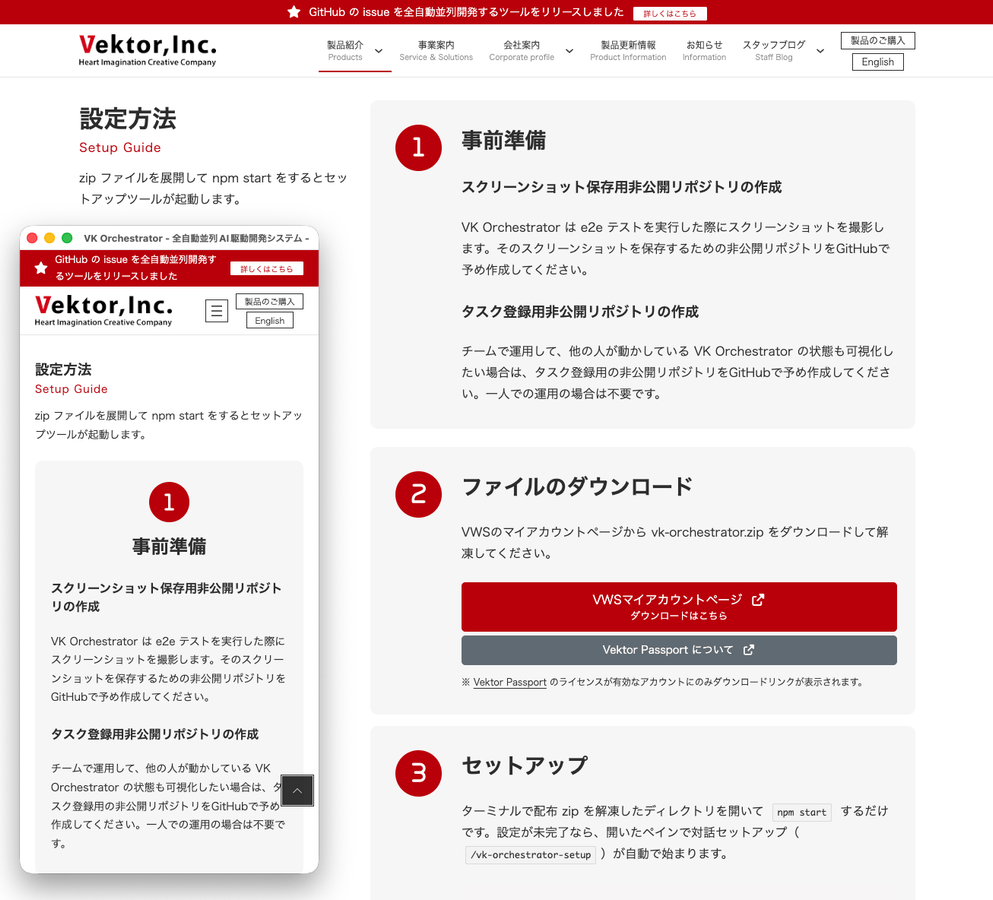Click scroll-to-top arrow button in VK Orchestrator window
The image size is (993, 900).
[x=297, y=790]
